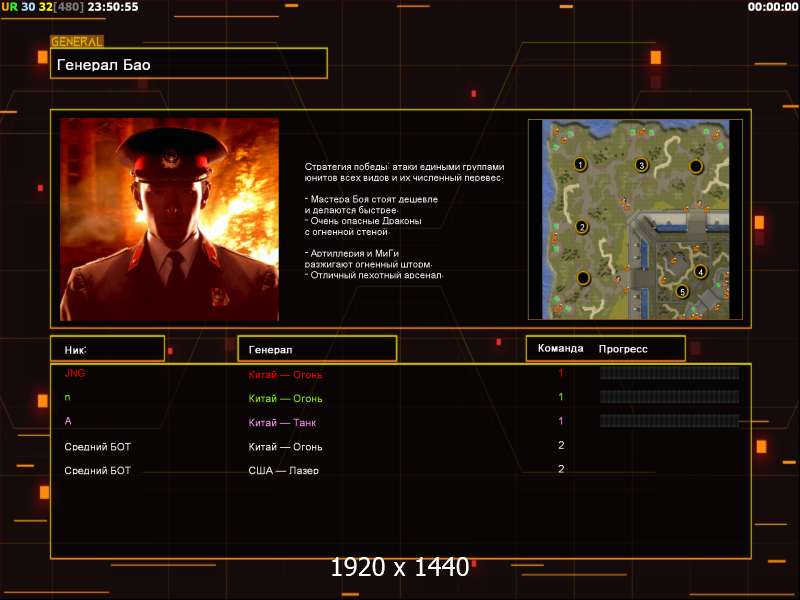Click the empty start marker below marker 2
The height and width of the screenshot is (600, 800).
point(583,278)
